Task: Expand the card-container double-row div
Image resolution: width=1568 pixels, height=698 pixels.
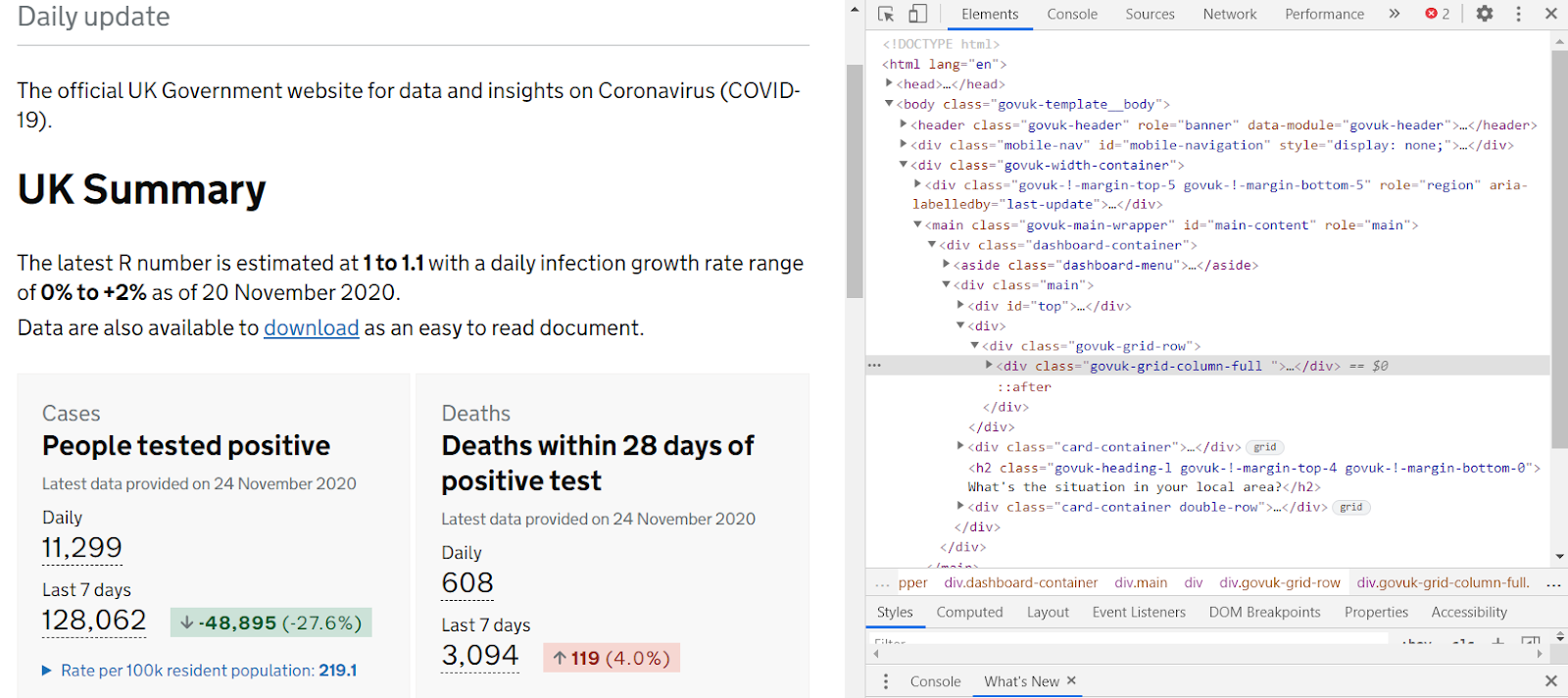Action: point(961,506)
